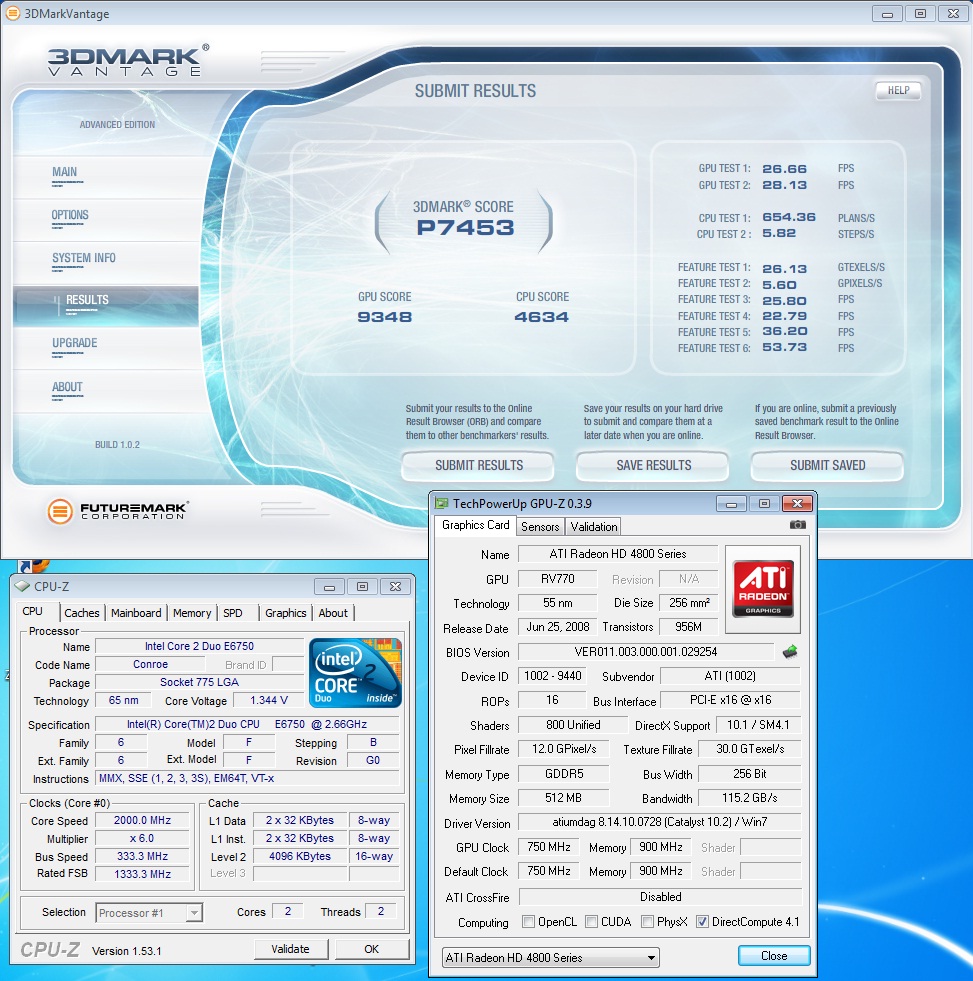This screenshot has height=981, width=973.
Task: Click the Package value 'Socket 775 LGA'
Action: pyautogui.click(x=200, y=683)
